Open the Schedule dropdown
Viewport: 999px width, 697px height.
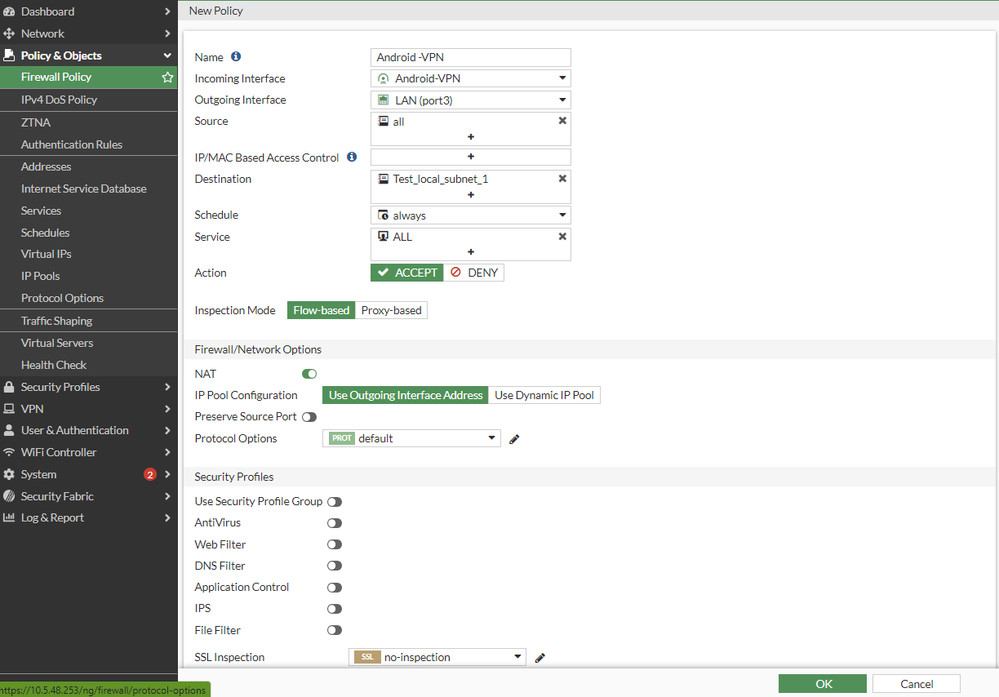point(470,215)
